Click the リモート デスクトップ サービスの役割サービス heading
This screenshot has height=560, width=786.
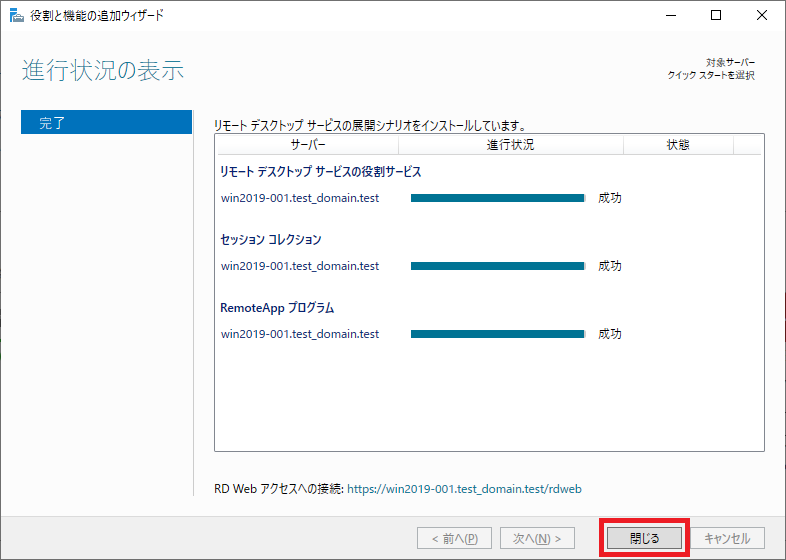[x=321, y=172]
